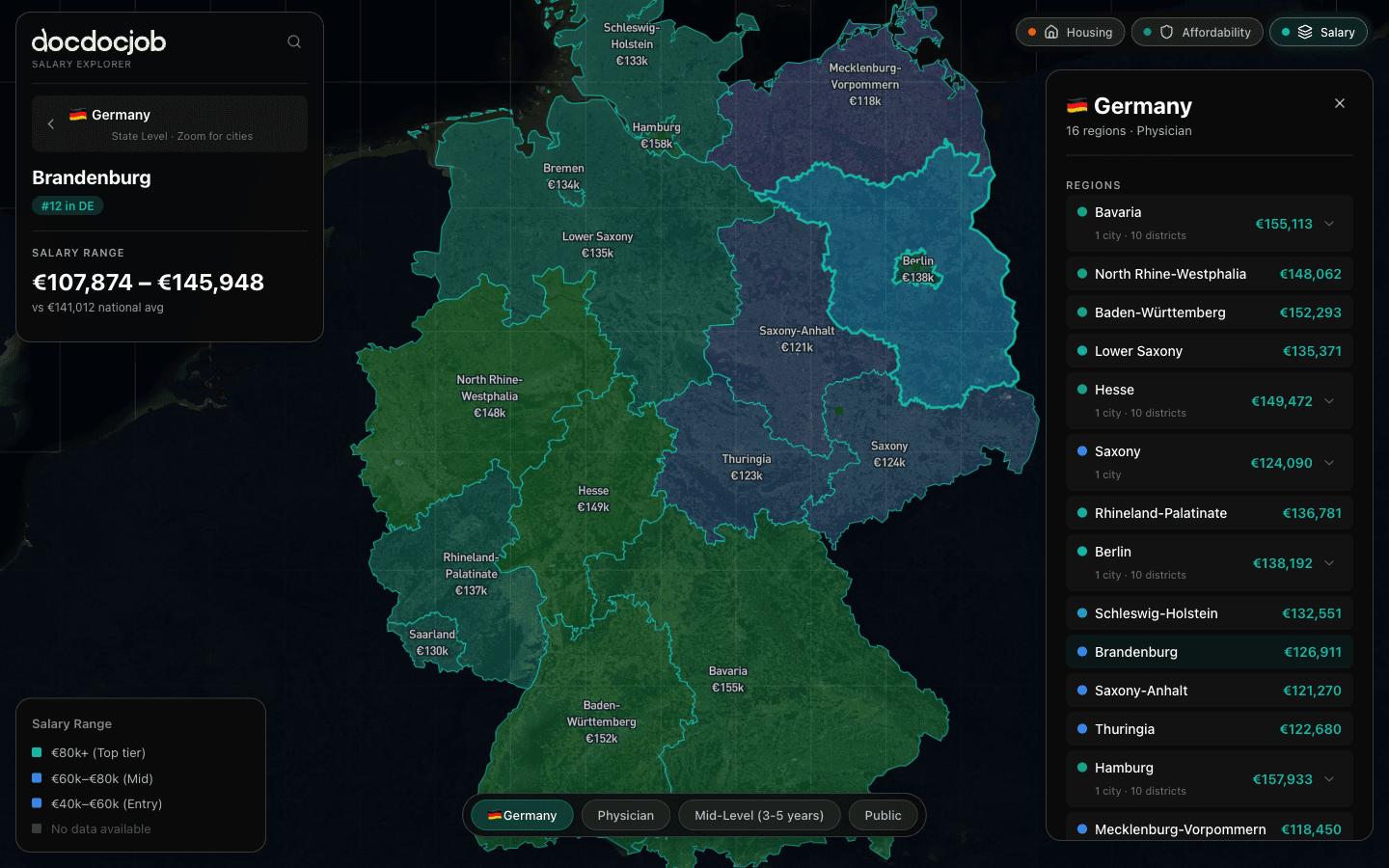Click Bremen €134k label on map
This screenshot has height=868, width=1389.
pyautogui.click(x=563, y=176)
